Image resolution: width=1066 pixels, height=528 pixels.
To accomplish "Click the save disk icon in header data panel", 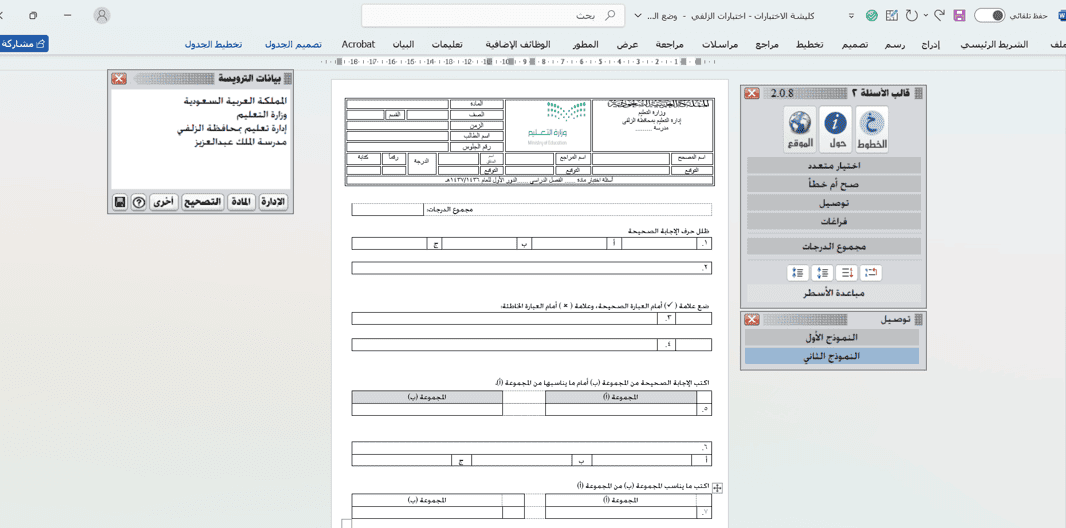I will pos(120,202).
